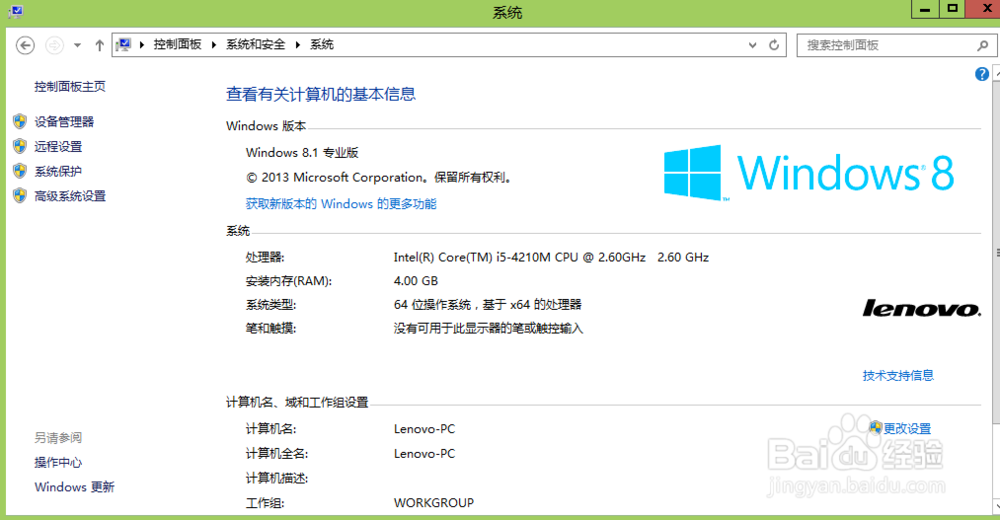Maximize the 系统 window
Image resolution: width=1000 pixels, height=520 pixels.
point(952,9)
